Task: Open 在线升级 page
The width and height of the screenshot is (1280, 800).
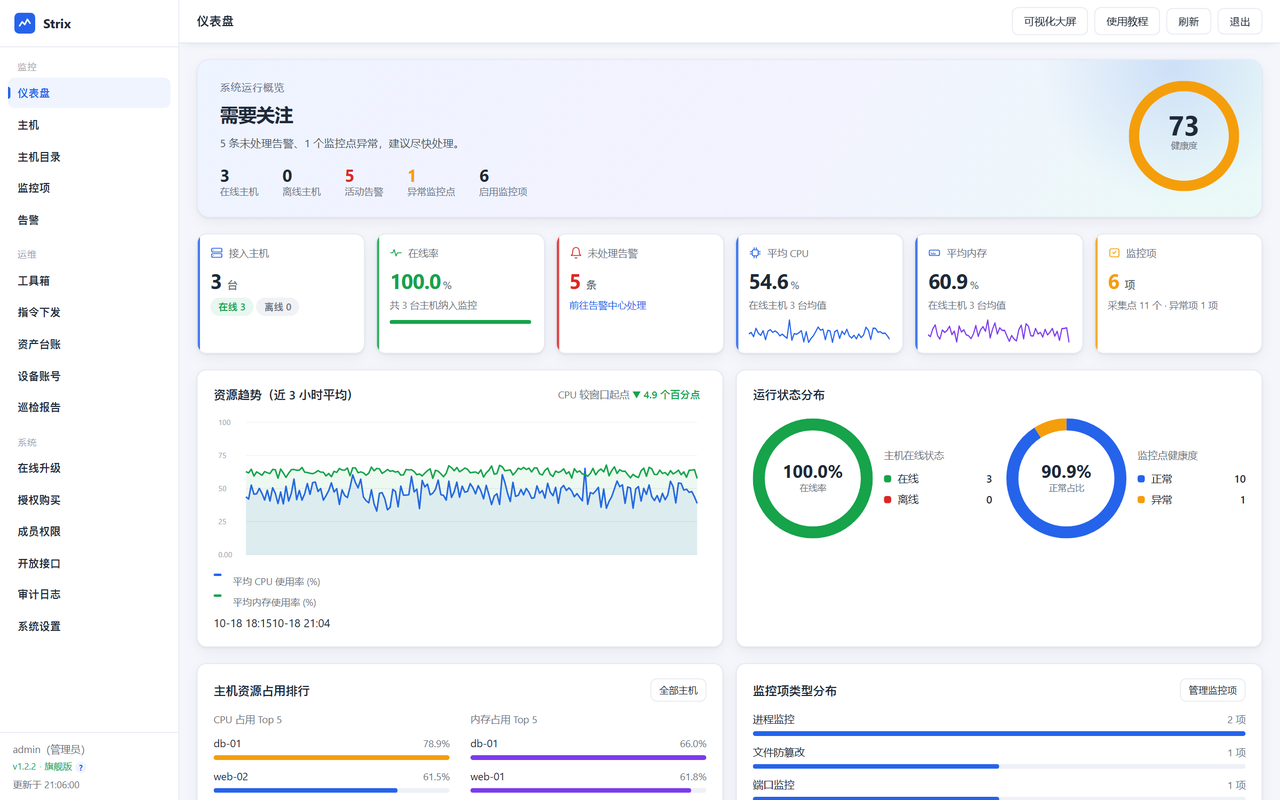Action: tap(89, 468)
